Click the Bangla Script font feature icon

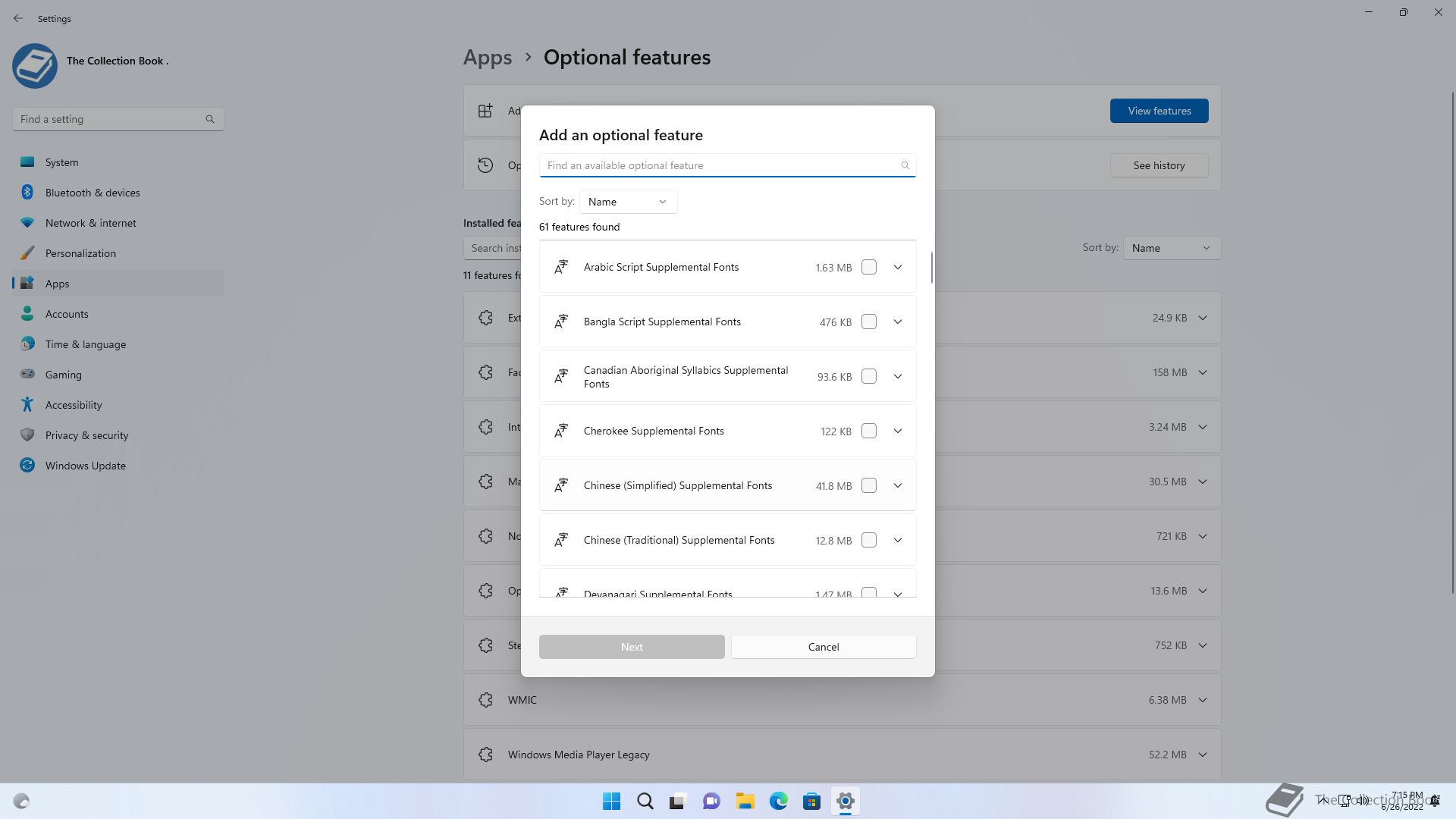coord(561,322)
